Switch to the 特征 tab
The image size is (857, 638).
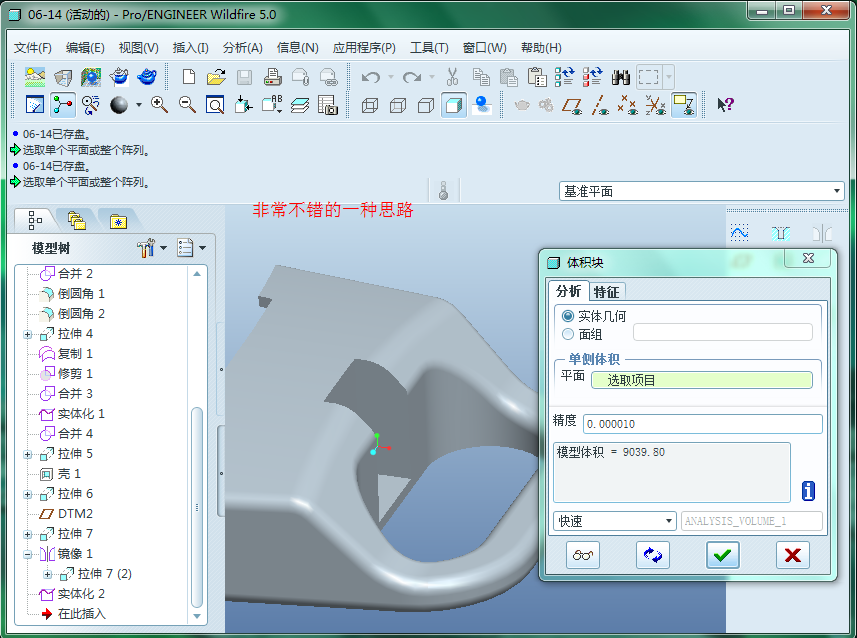point(606,292)
